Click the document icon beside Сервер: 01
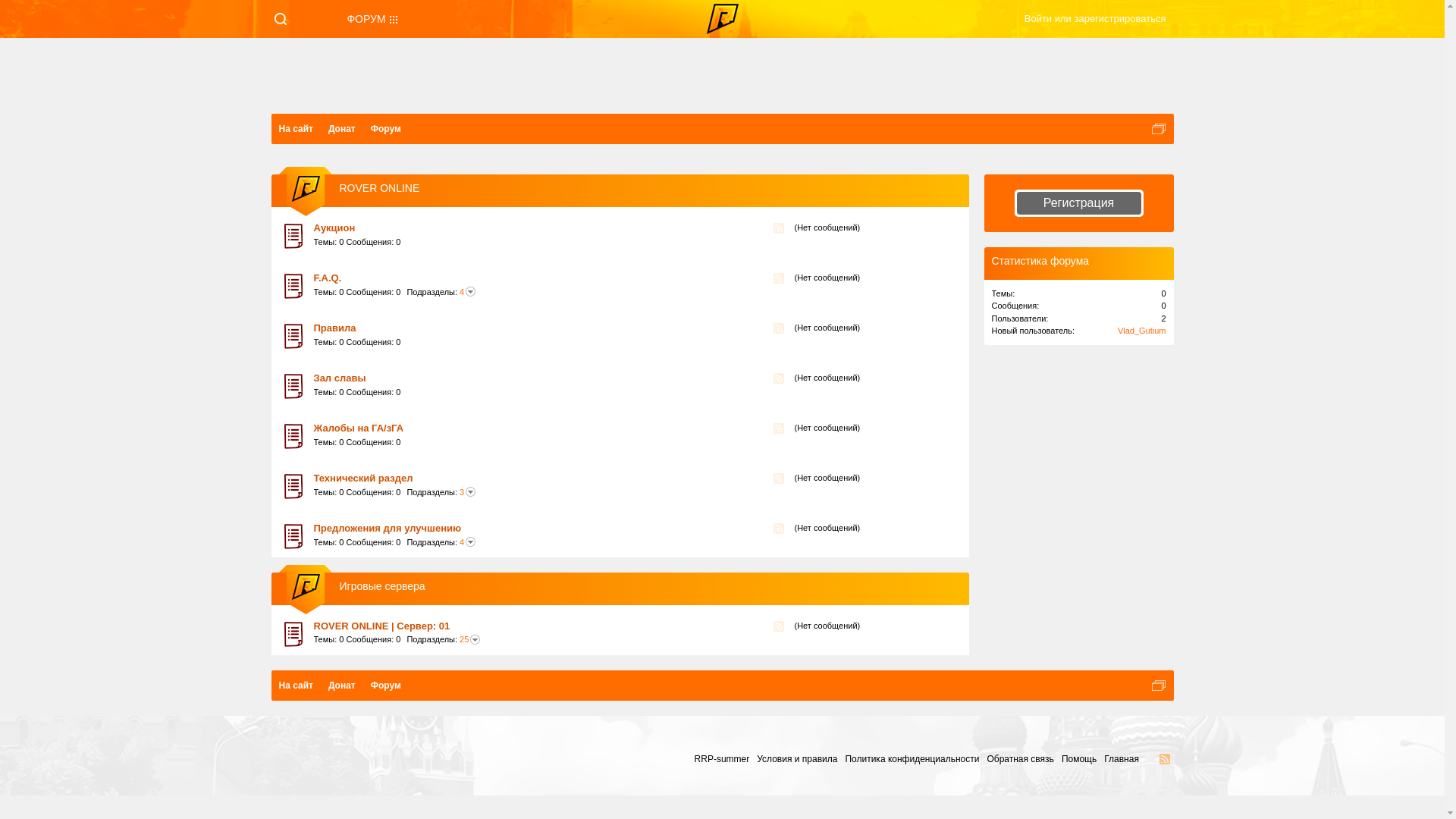Viewport: 1456px width, 819px height. [293, 634]
